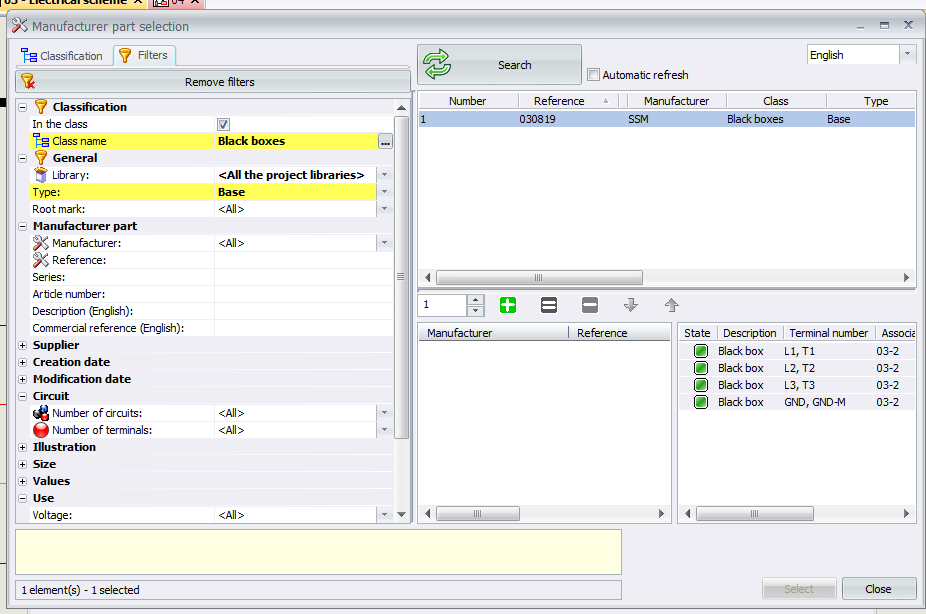926x614 pixels.
Task: Click the green plus add icon
Action: pyautogui.click(x=507, y=305)
